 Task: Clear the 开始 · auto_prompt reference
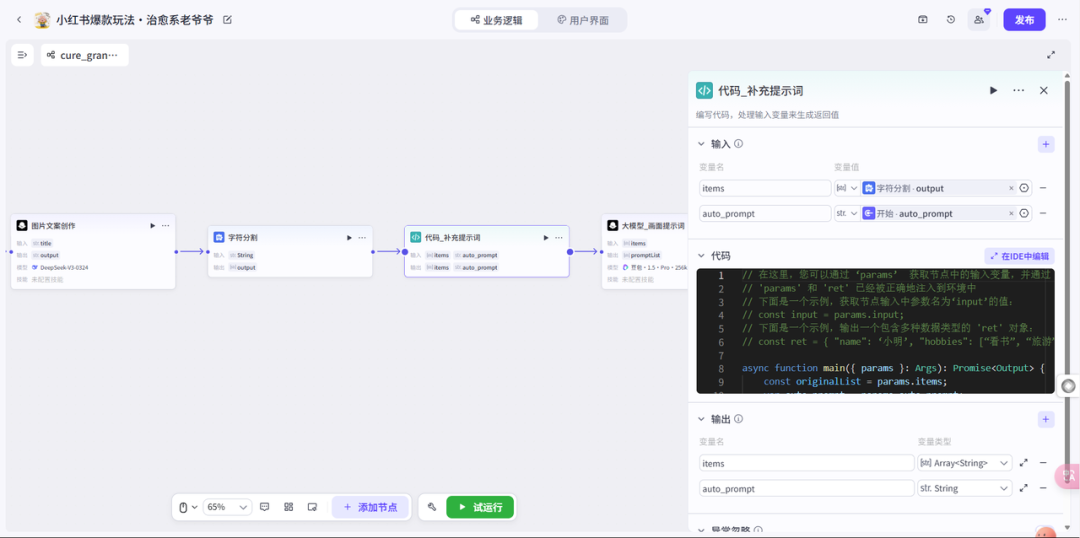[x=1011, y=214]
